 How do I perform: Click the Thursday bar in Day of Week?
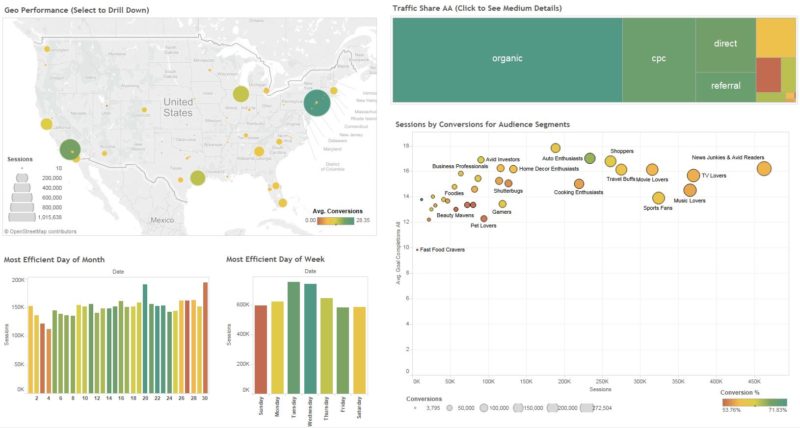click(327, 346)
